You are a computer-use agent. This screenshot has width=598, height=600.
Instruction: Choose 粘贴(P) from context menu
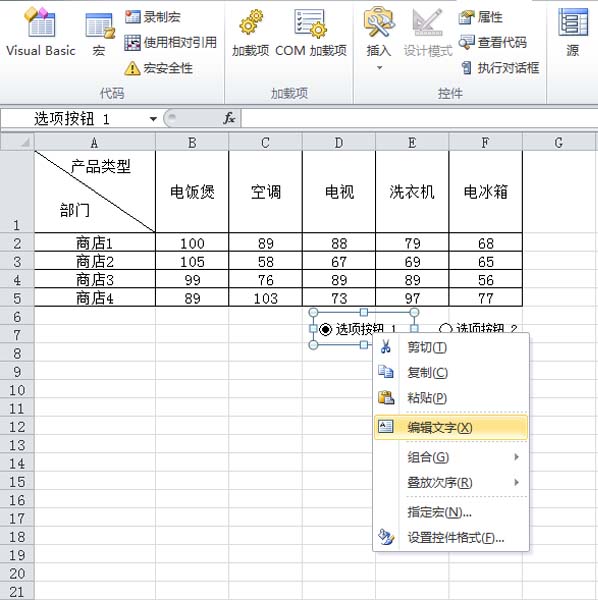pos(451,398)
